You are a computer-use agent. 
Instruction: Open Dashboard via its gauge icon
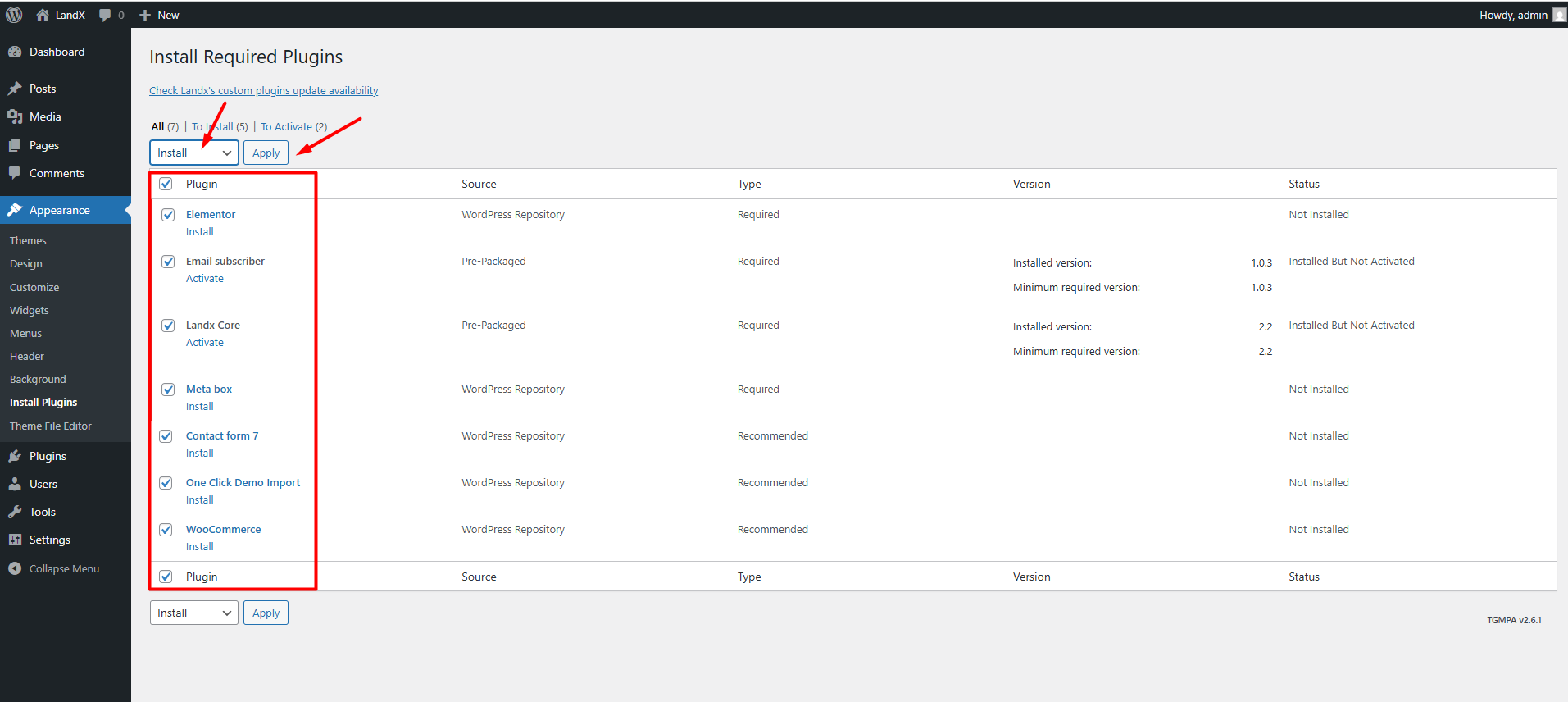tap(15, 52)
